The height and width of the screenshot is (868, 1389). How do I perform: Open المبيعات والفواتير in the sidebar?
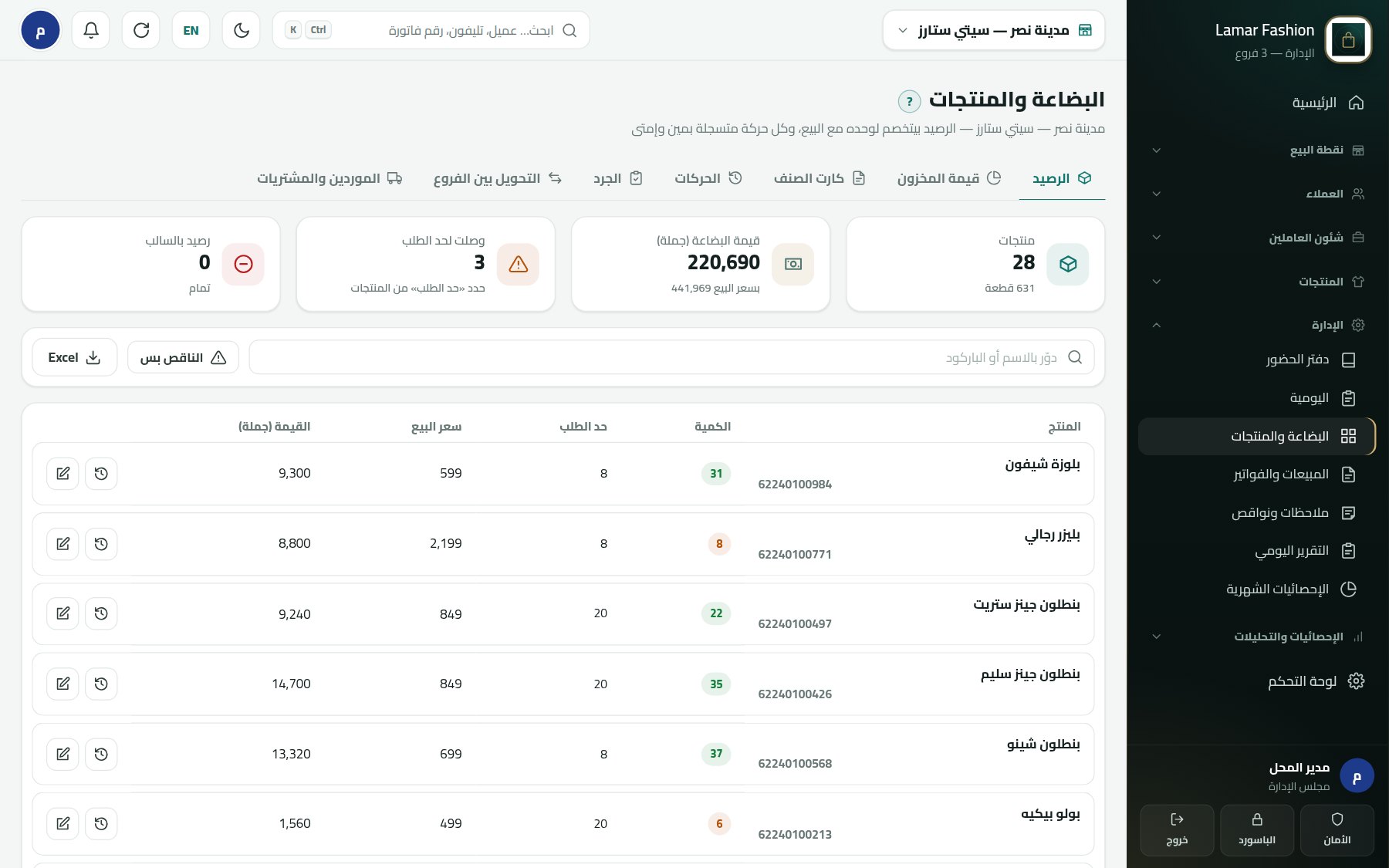(x=1256, y=475)
